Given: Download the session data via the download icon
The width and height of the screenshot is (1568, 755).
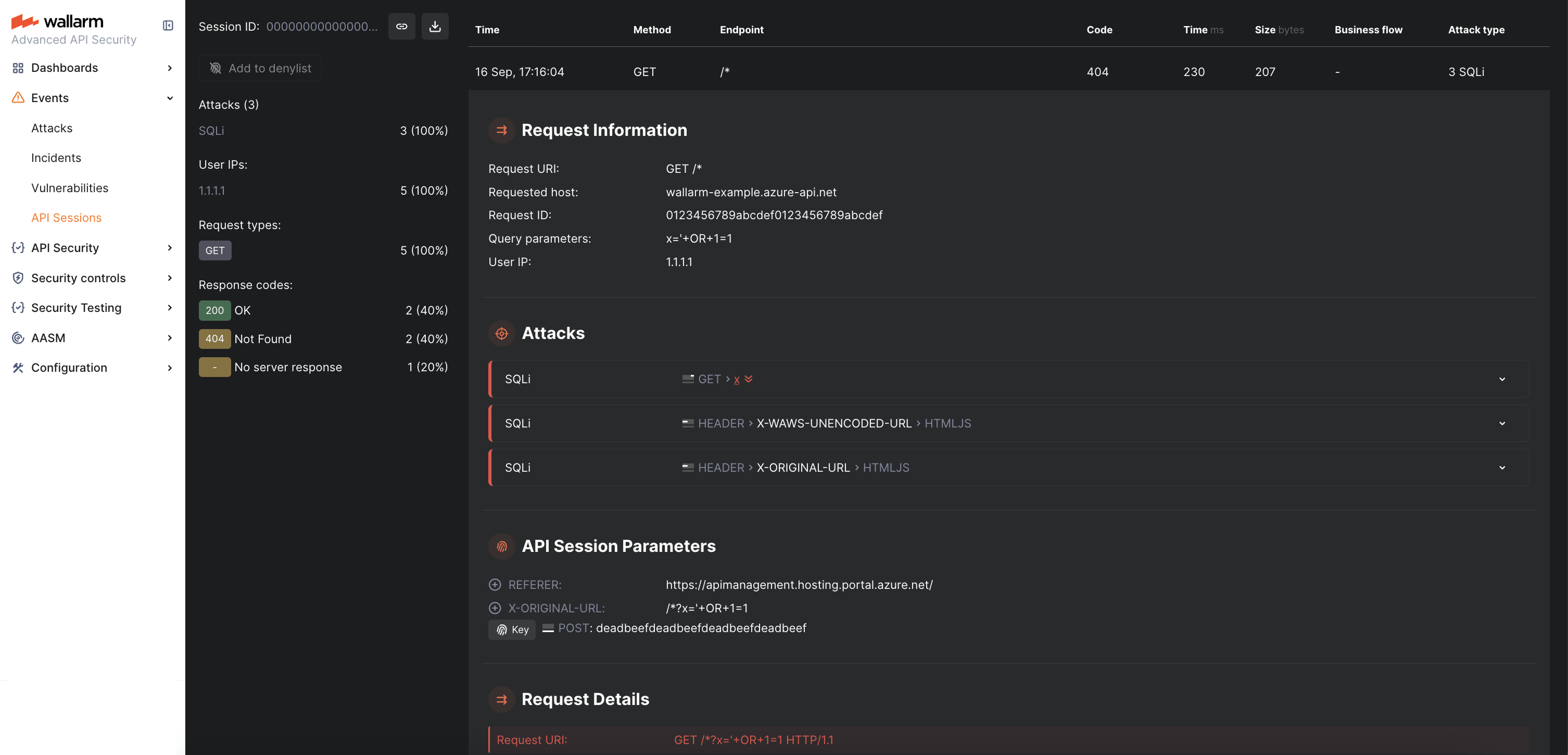Looking at the screenshot, I should coord(435,26).
